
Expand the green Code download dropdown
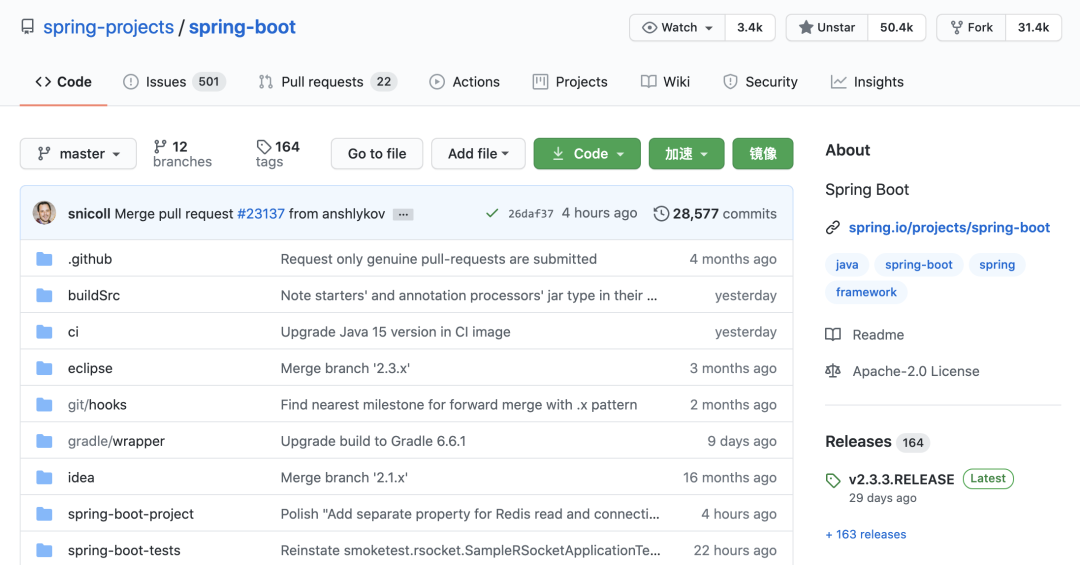pyautogui.click(x=587, y=154)
